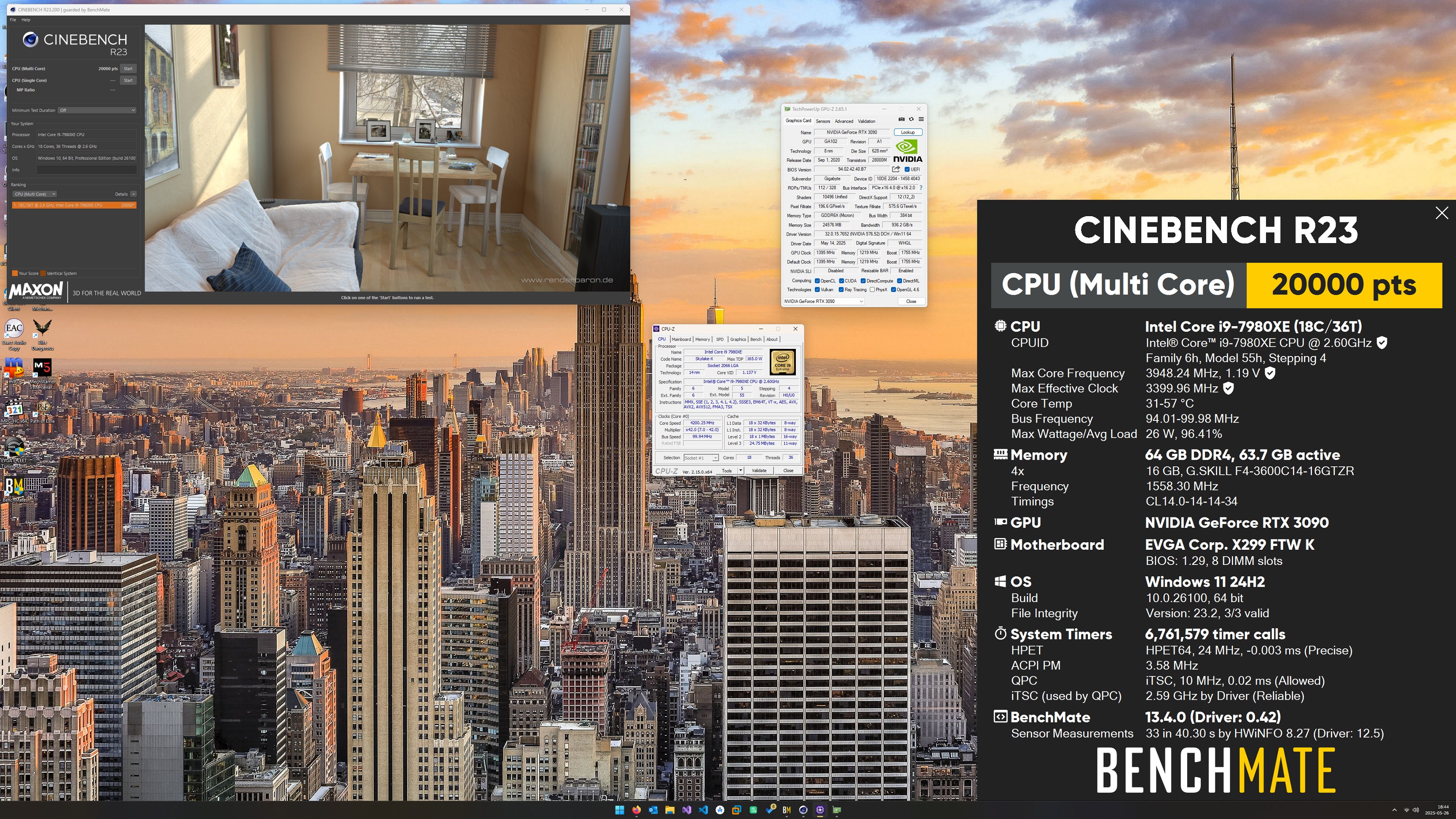Screen dimensions: 1456x819
Task: Toggle PhysX checkbox in GPU-Z
Action: [873, 290]
